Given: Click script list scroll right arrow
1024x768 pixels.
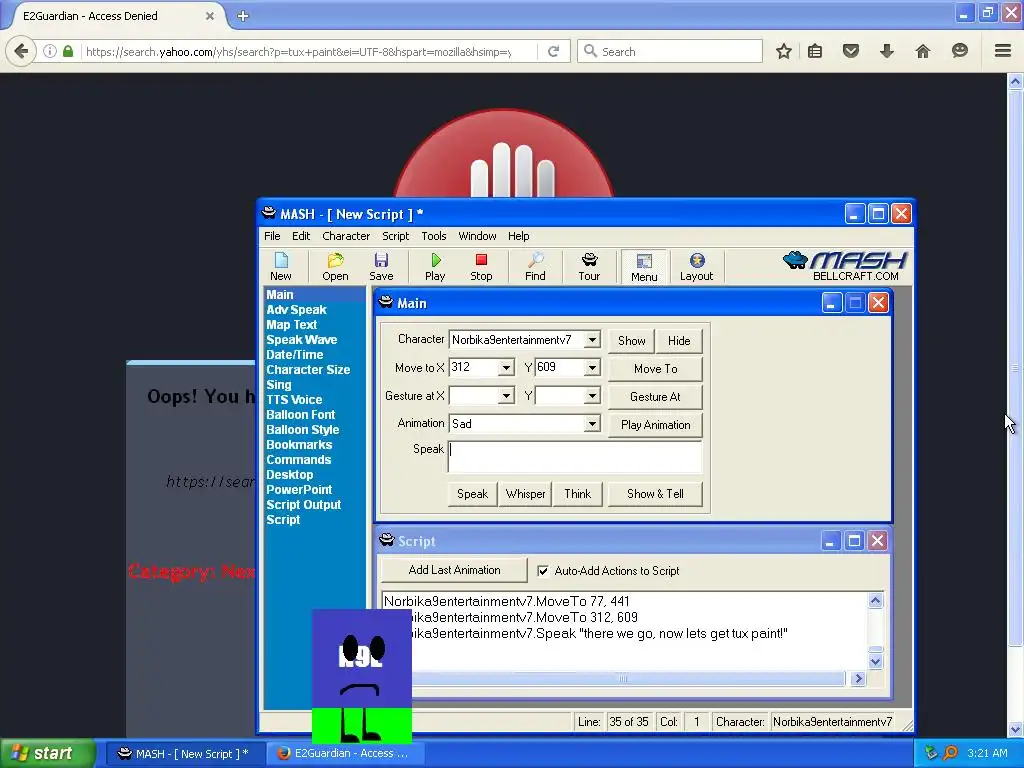Looking at the screenshot, I should tap(858, 679).
